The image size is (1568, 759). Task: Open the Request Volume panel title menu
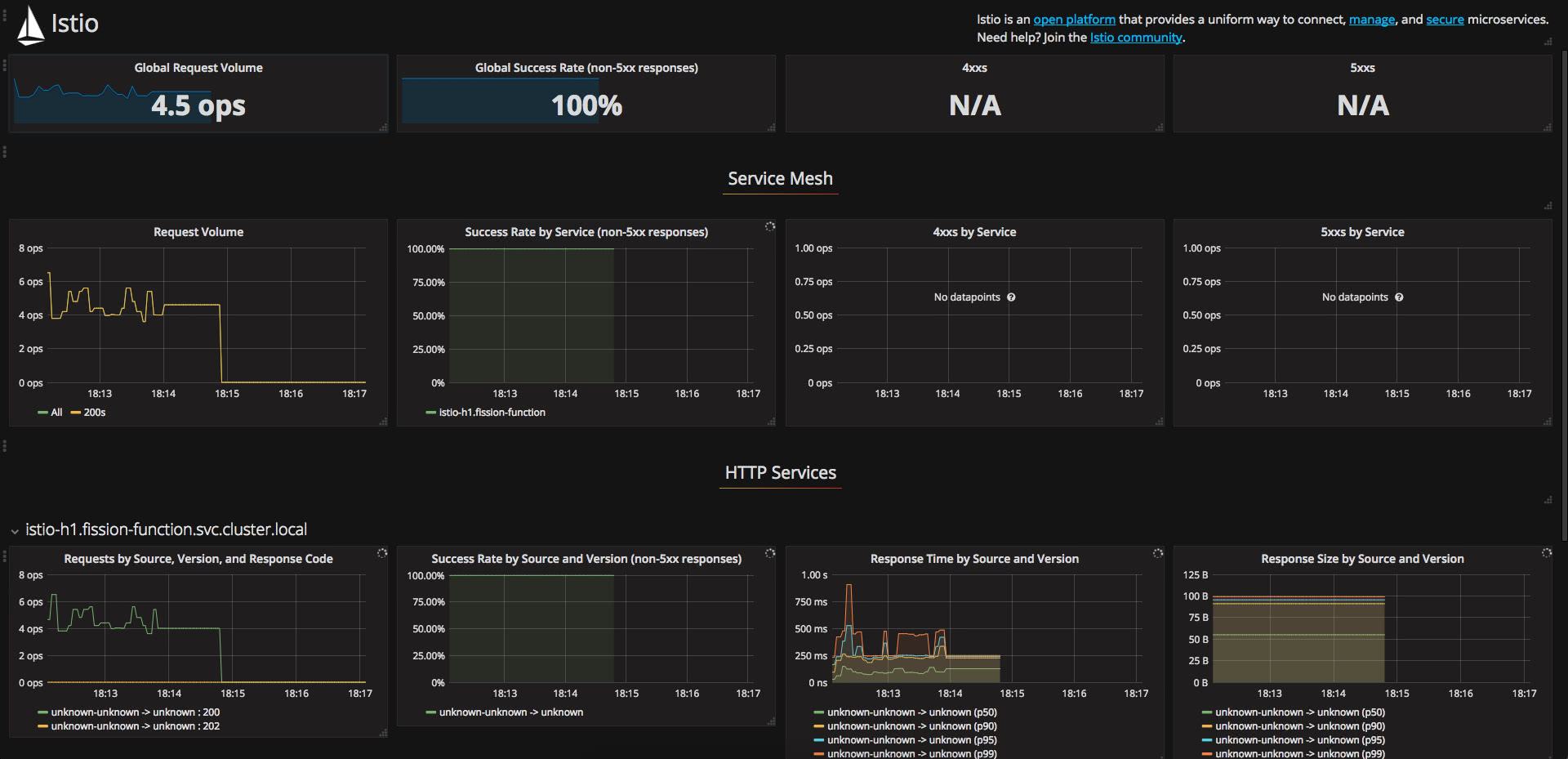198,232
